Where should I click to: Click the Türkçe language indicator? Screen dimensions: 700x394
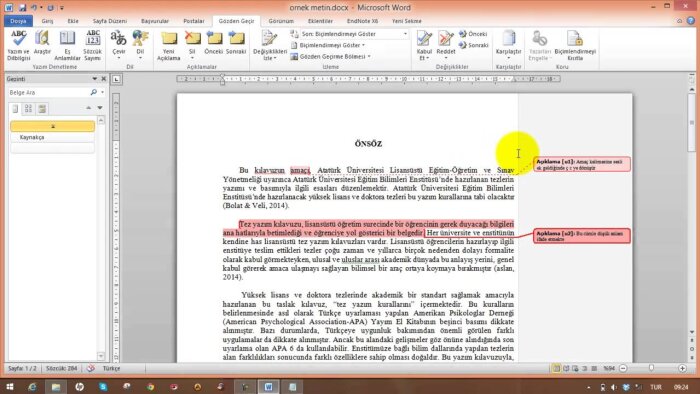point(112,369)
